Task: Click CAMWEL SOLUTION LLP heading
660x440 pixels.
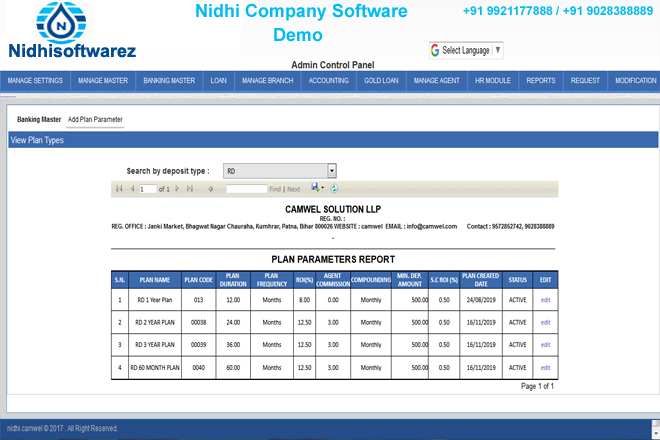Action: 333,209
